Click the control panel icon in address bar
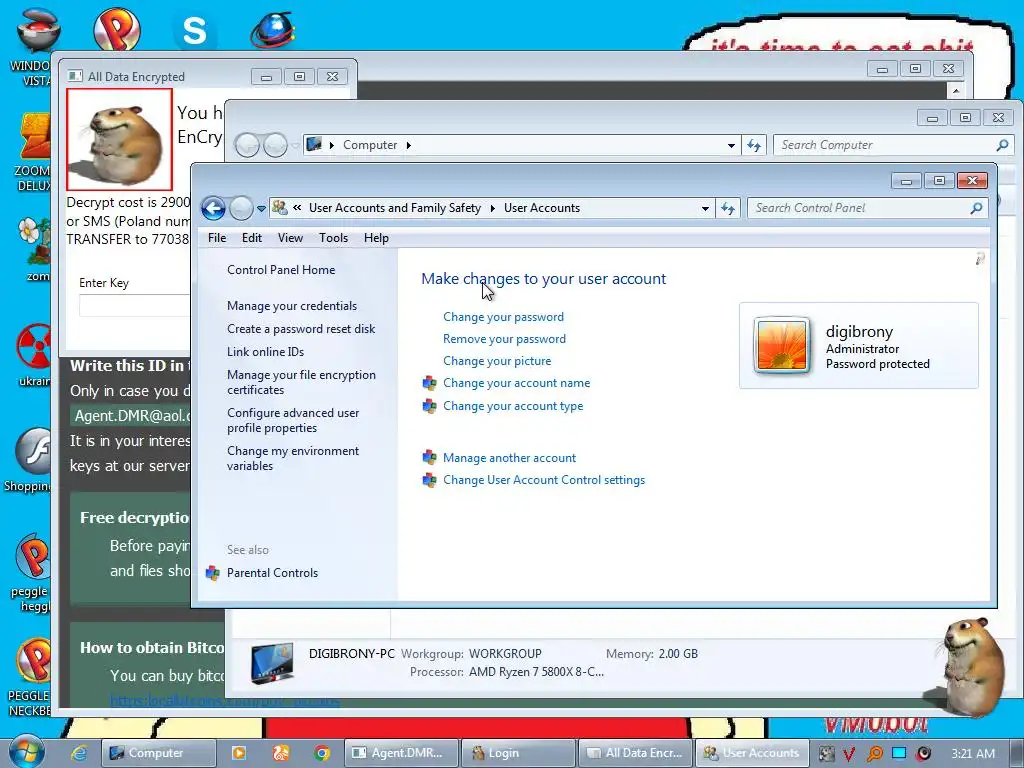 tap(280, 208)
